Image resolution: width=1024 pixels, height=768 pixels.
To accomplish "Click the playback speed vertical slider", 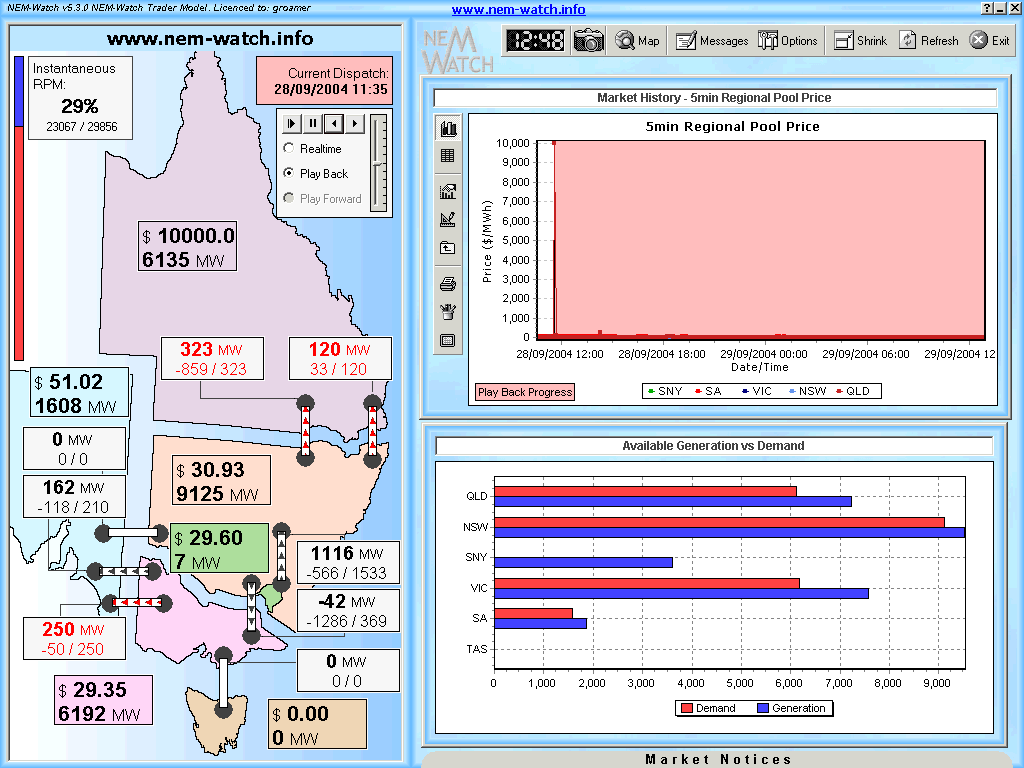I will [x=378, y=162].
